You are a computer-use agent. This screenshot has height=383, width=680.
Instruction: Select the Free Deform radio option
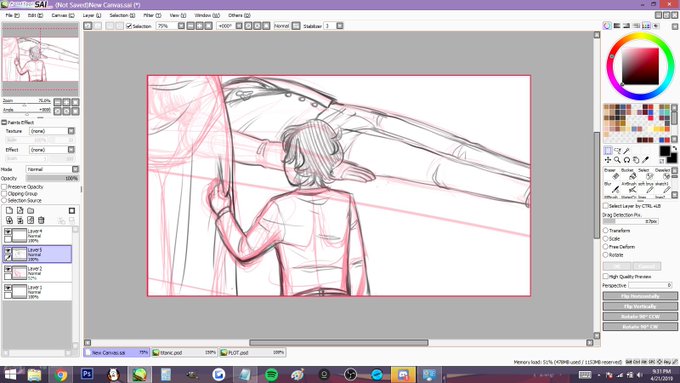click(x=606, y=247)
